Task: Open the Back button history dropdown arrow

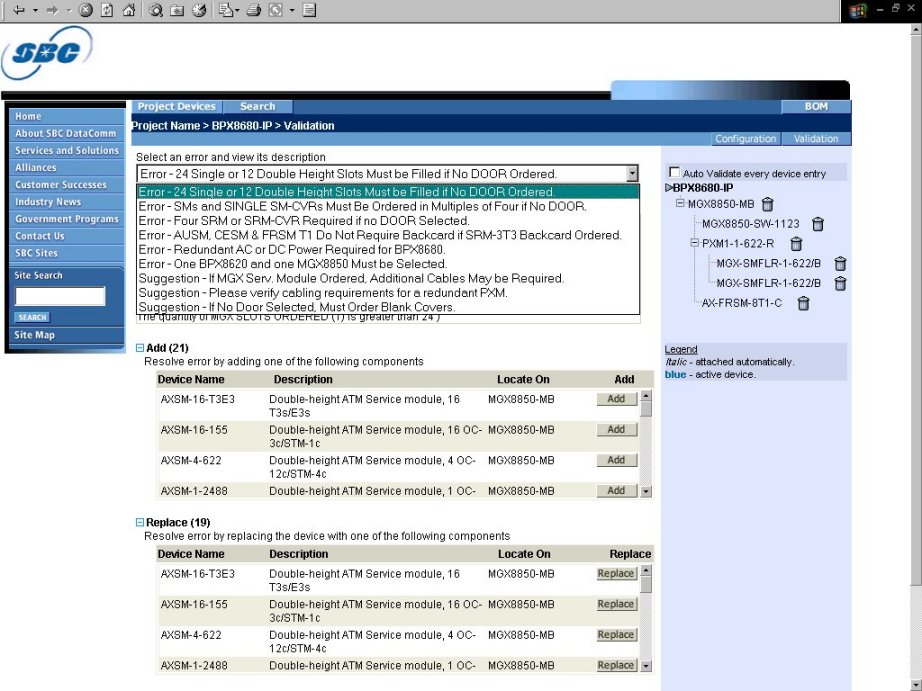Action: [x=35, y=10]
